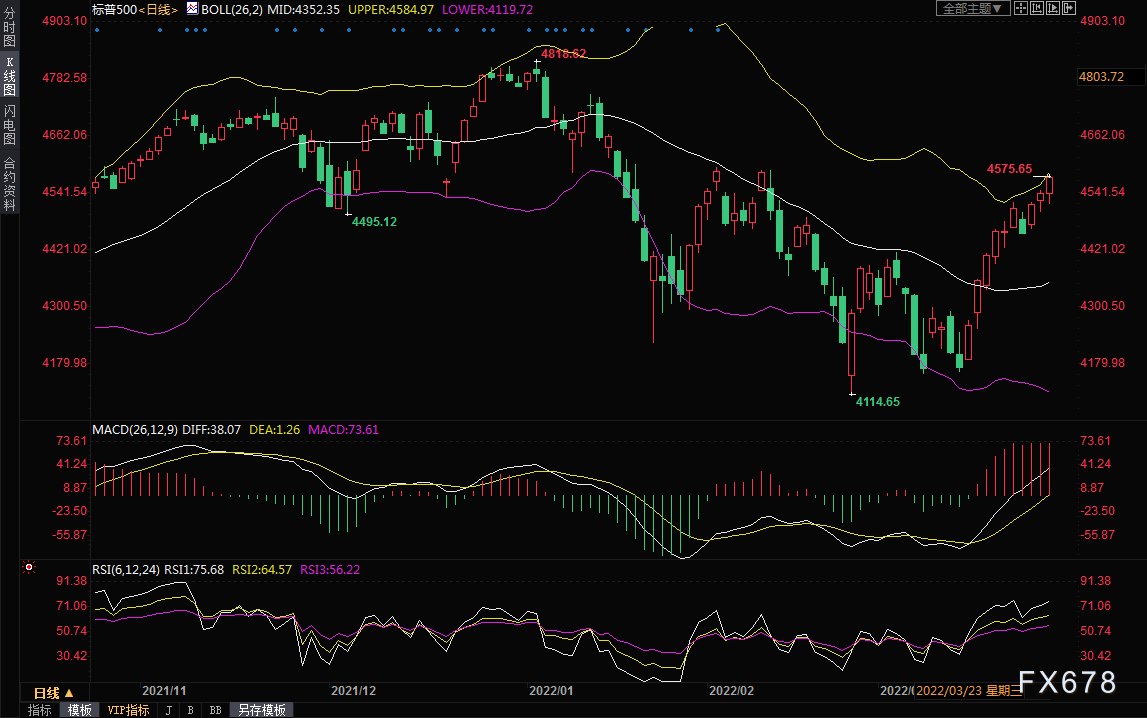Image resolution: width=1147 pixels, height=718 pixels.
Task: Click the BOLL indicator icon beside the title
Action: (x=192, y=9)
